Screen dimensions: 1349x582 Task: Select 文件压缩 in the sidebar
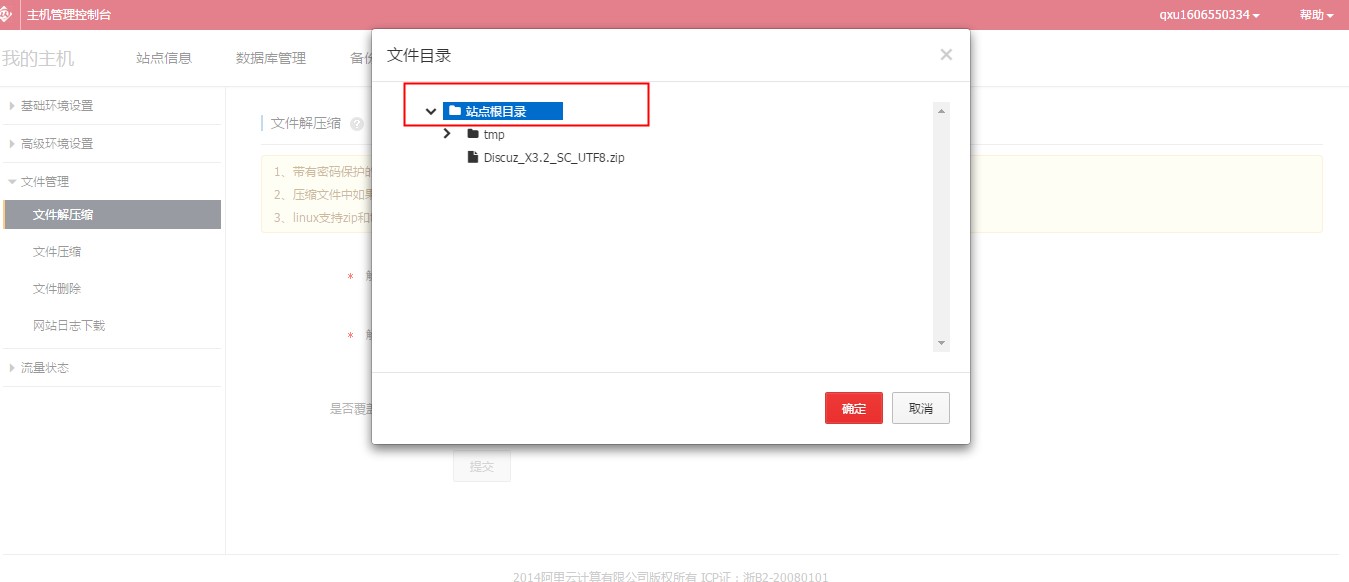57,252
